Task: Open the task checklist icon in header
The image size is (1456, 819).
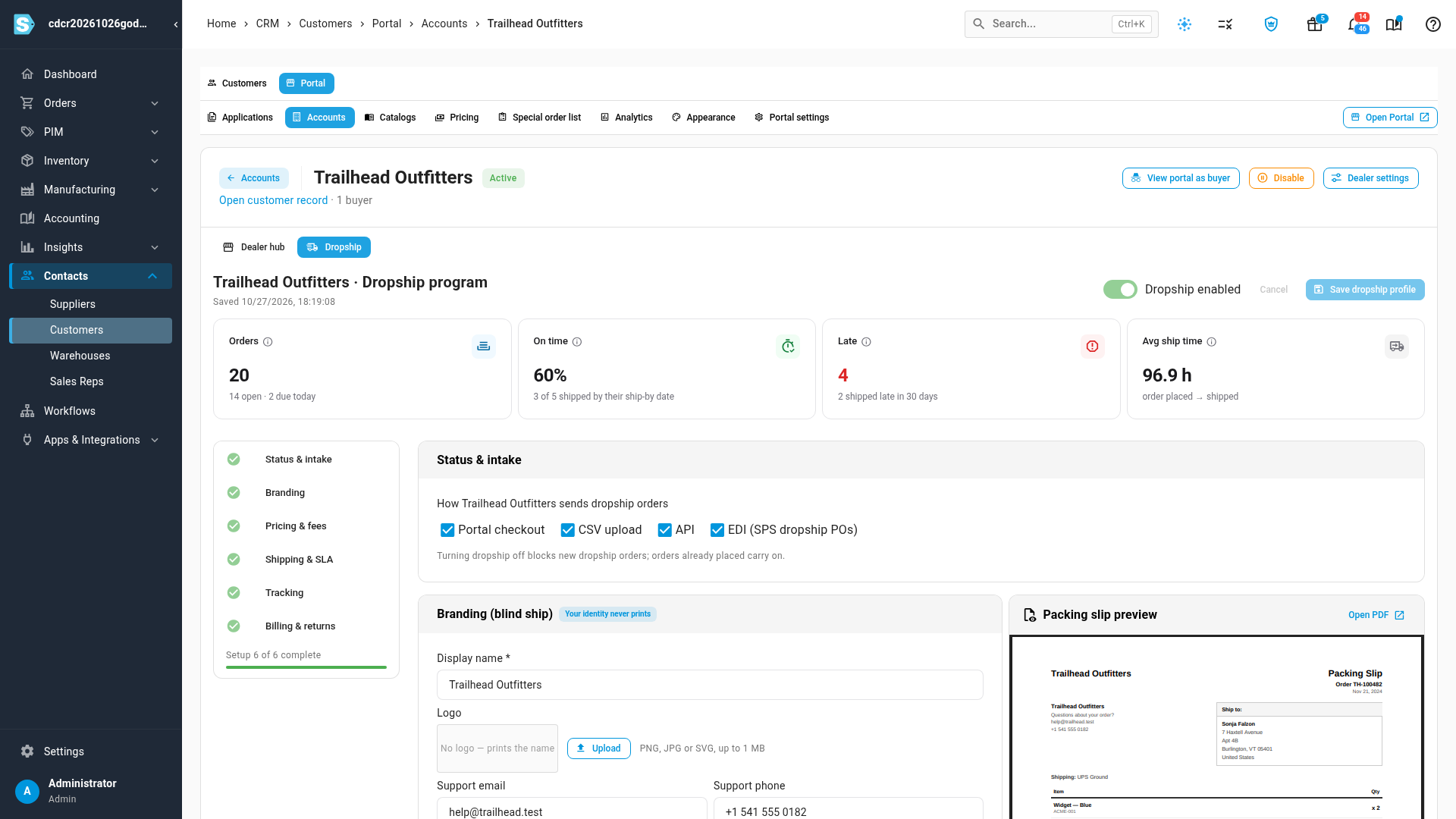Action: 1225,24
